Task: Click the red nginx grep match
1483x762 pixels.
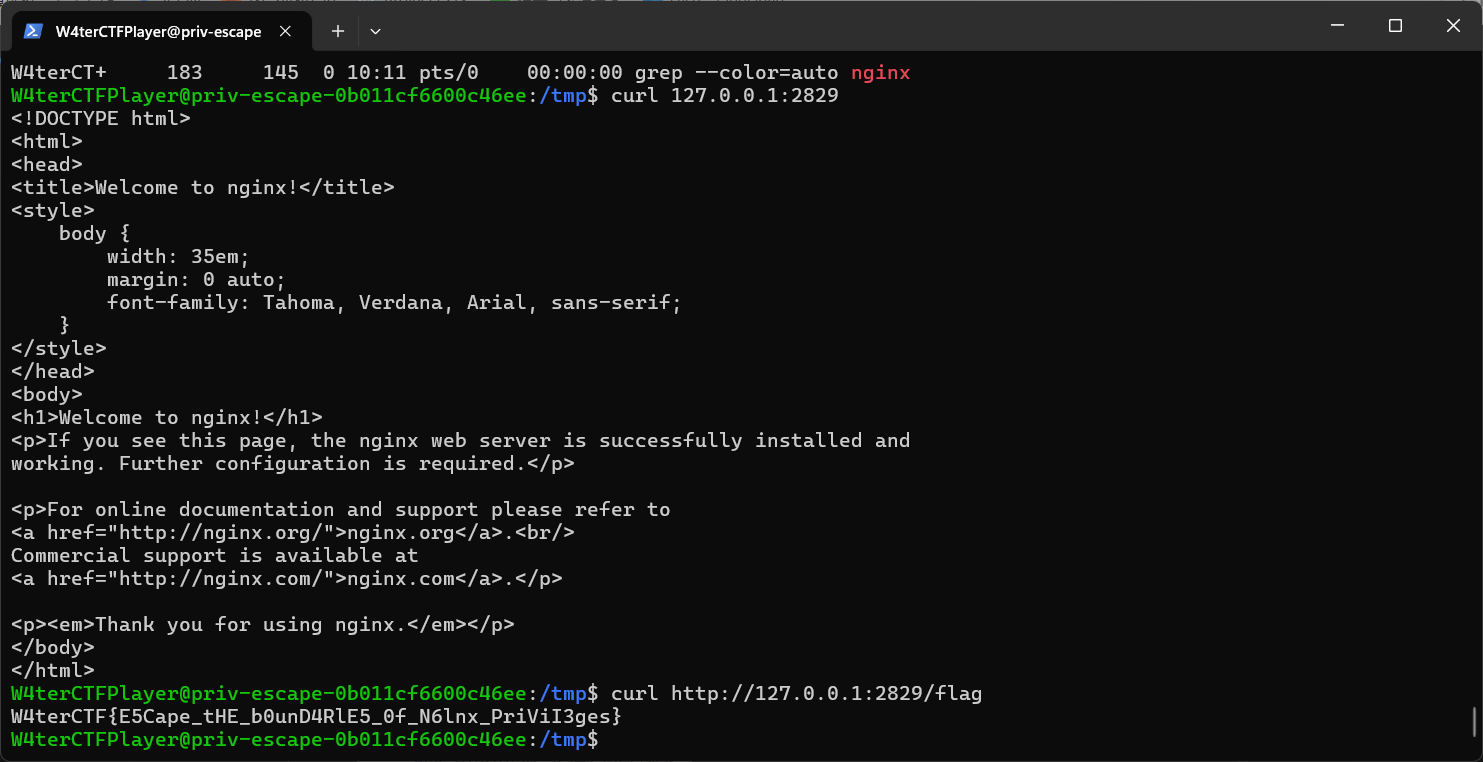Action: pos(880,73)
